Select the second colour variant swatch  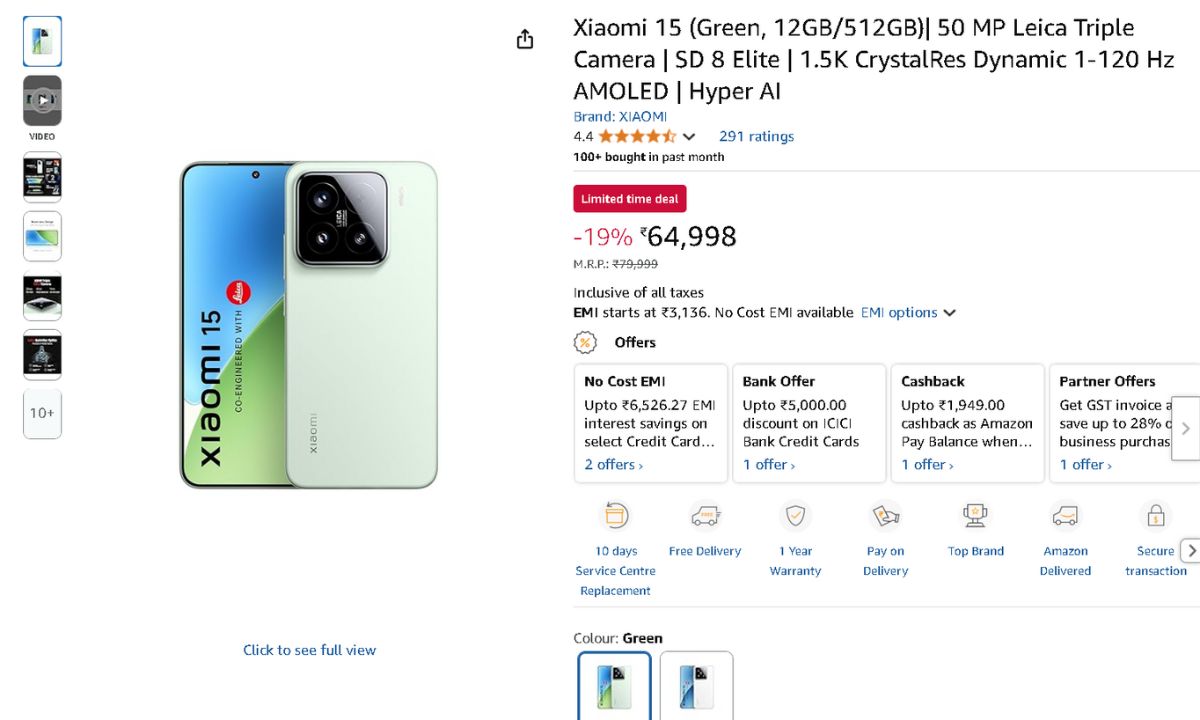tap(696, 687)
